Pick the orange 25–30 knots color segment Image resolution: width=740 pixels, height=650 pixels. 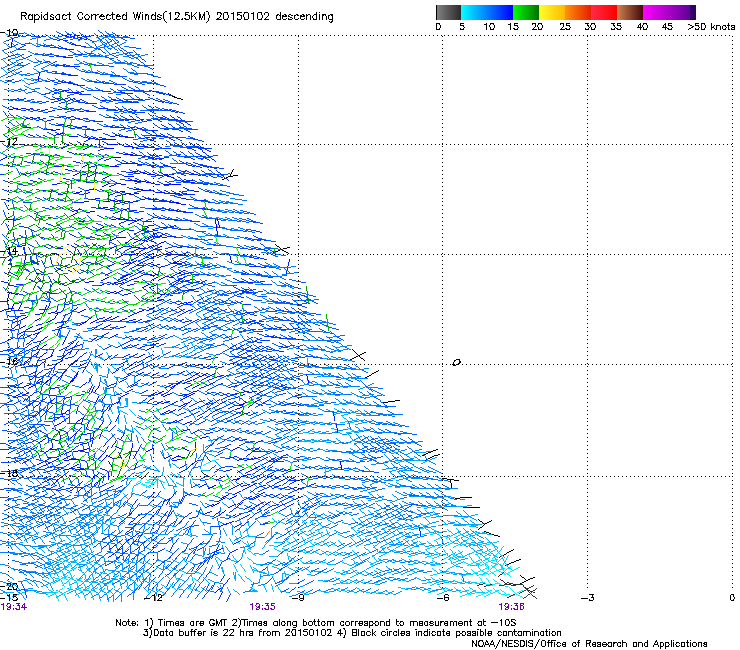pos(577,12)
